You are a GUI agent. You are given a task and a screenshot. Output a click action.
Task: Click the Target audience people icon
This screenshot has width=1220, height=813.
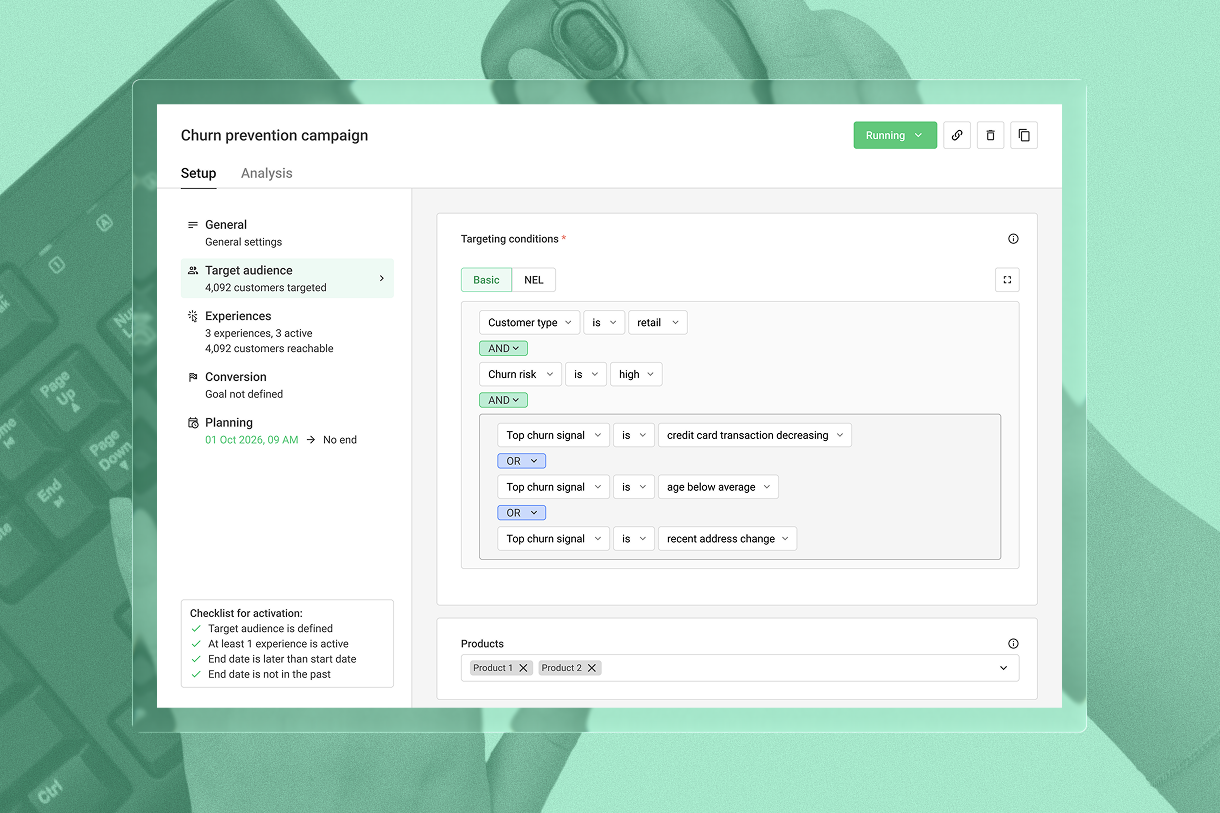coord(193,270)
